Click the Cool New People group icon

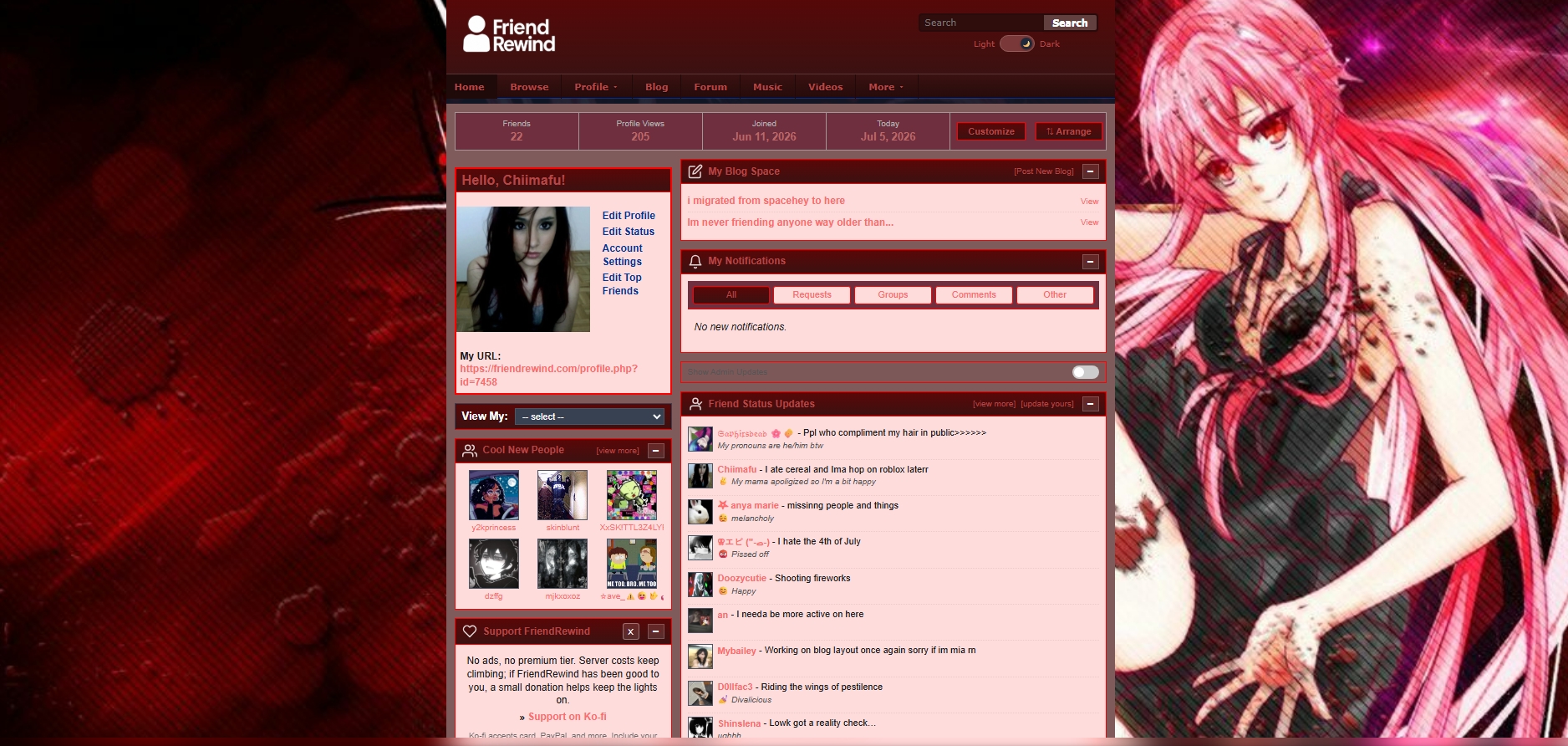pos(470,451)
